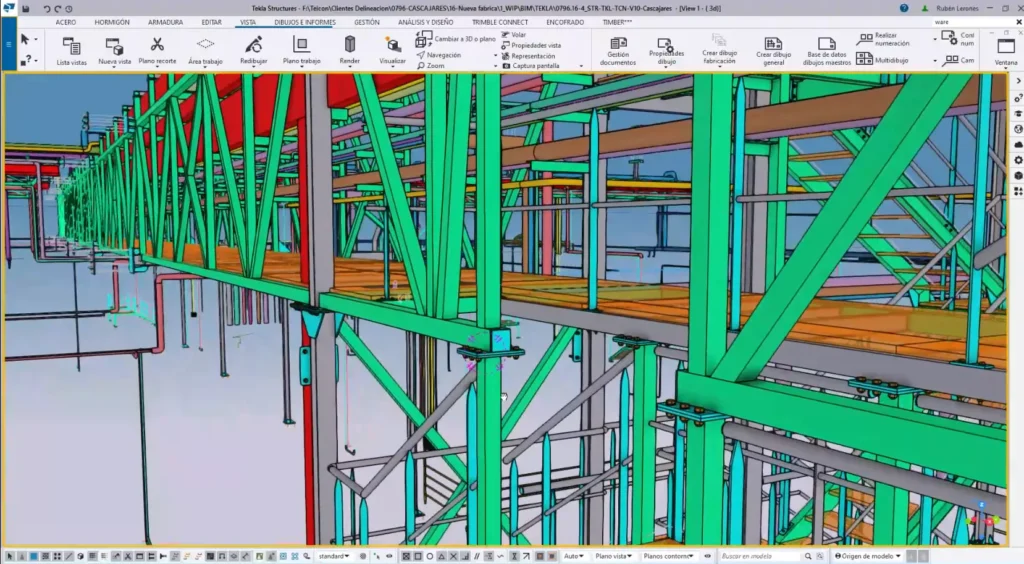Open the ANÁLISIS Y DISEÑO tab
The image size is (1024, 564).
point(425,22)
